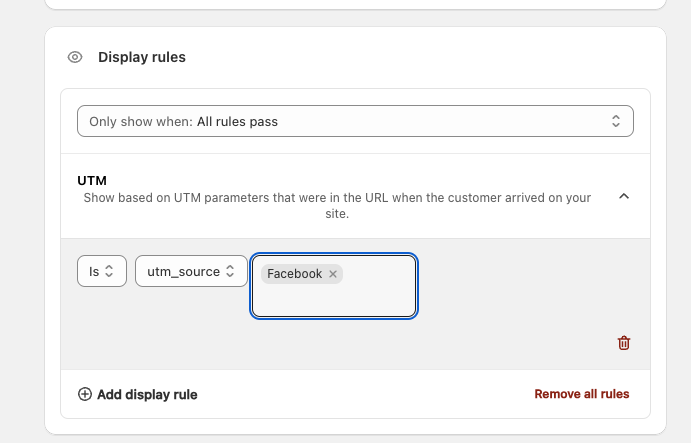Click the up-down arrows on the Is selector
Image resolution: width=691 pixels, height=443 pixels.
110,271
